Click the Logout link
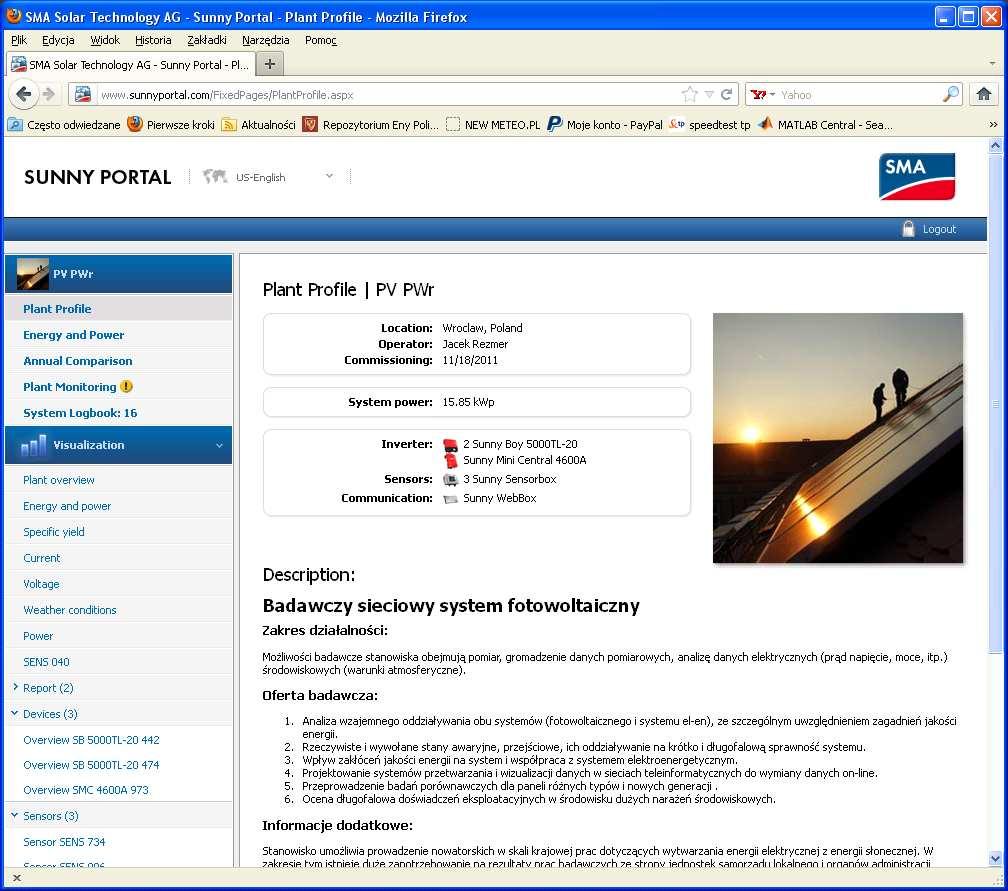This screenshot has height=891, width=1008. [x=940, y=230]
